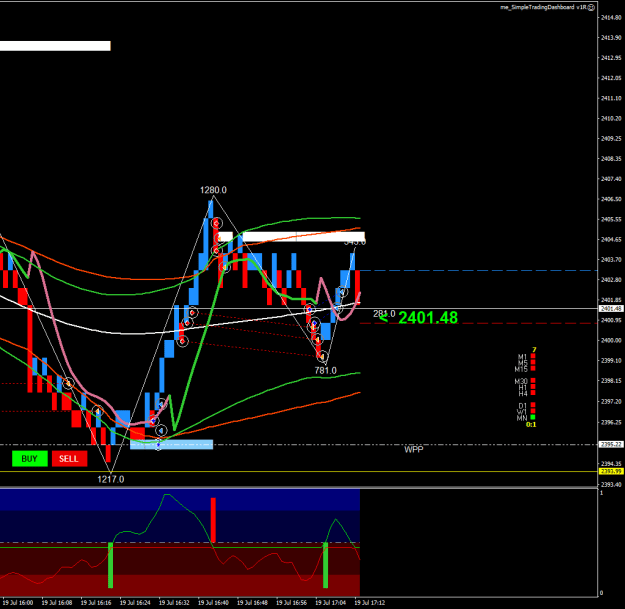Click the red histogram bar in oscillator
Viewport: 625px width, 609px height.
213,520
